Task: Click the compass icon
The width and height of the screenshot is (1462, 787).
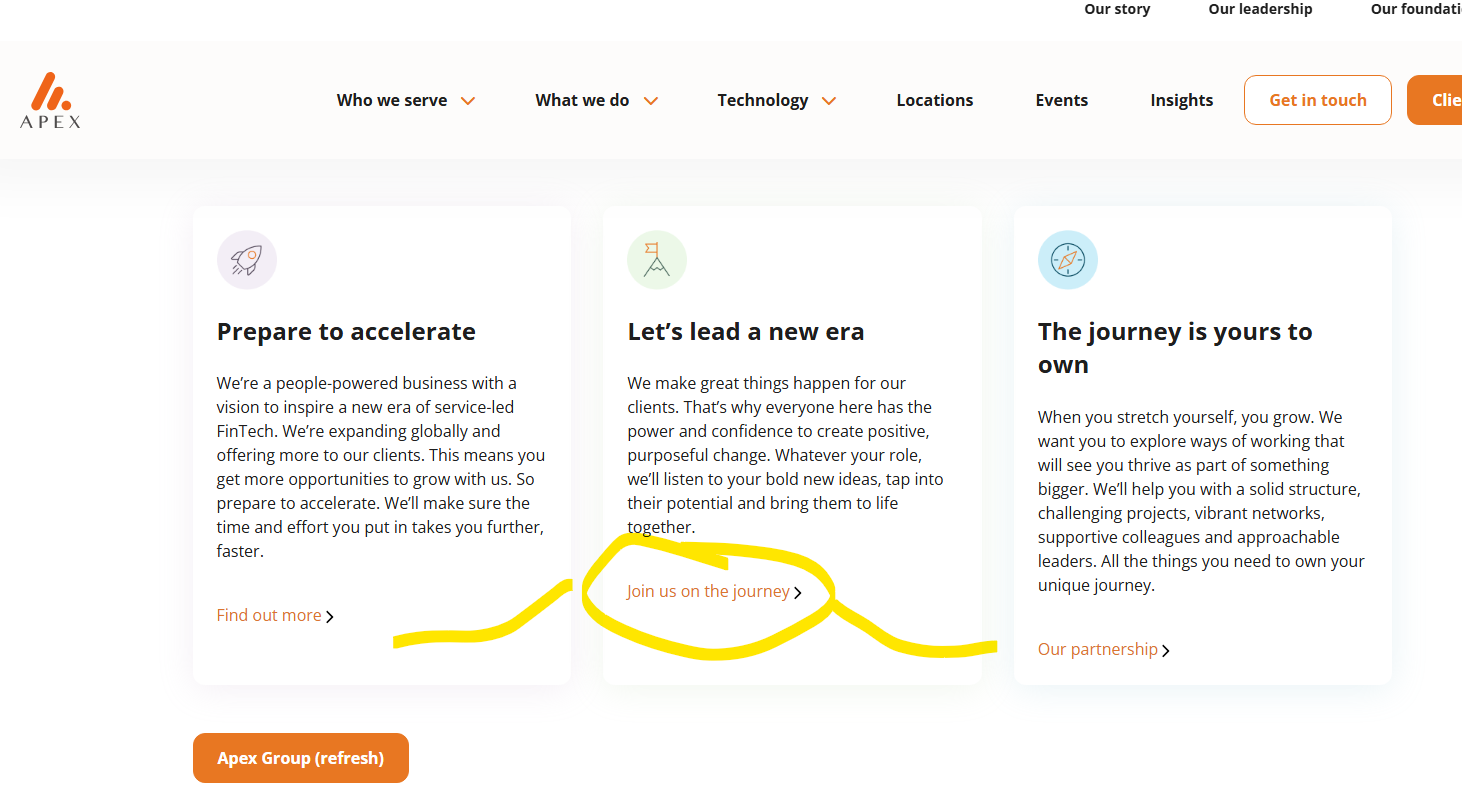Action: pos(1067,260)
